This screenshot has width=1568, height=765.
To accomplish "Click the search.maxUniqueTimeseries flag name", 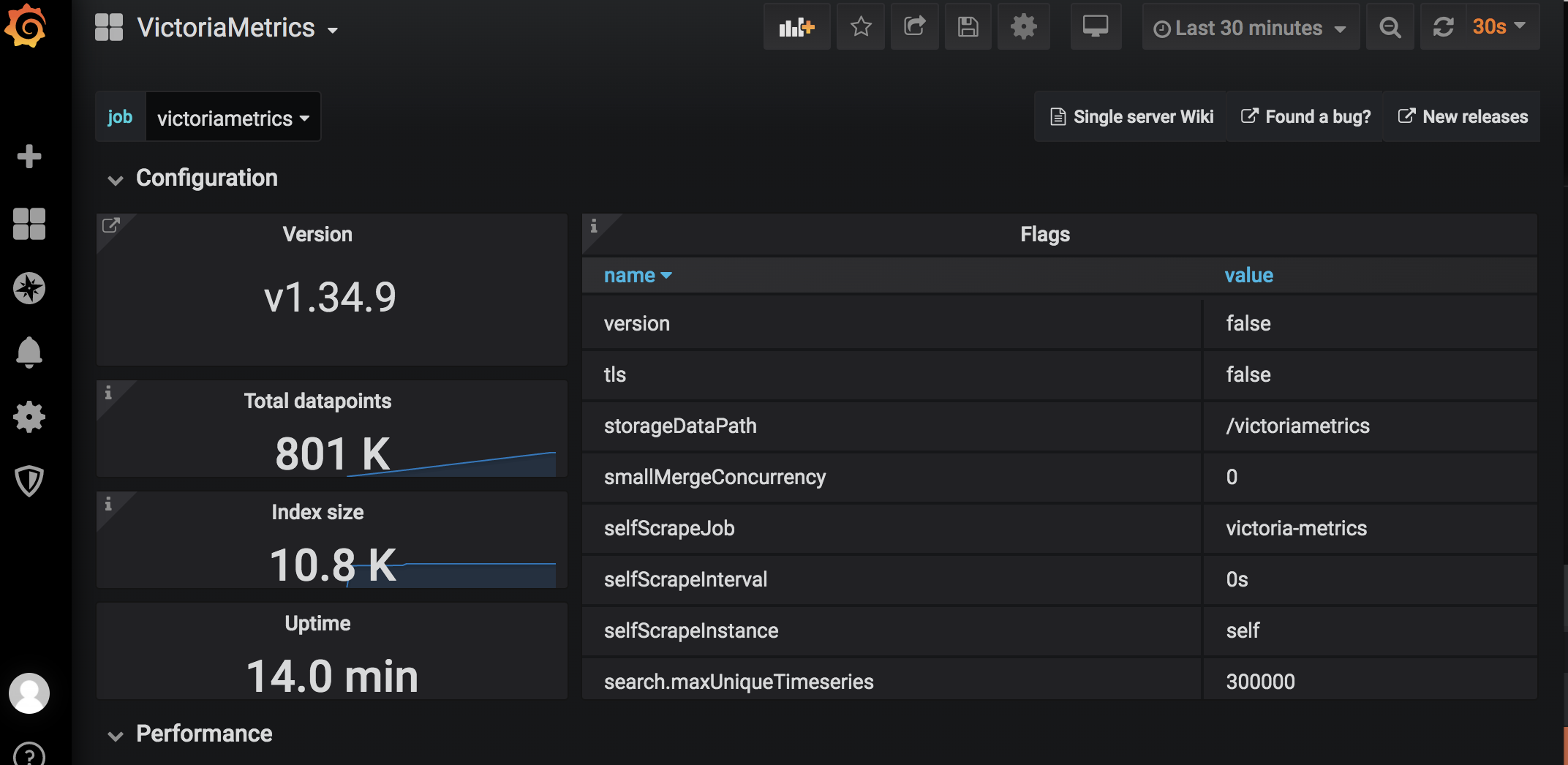I will click(739, 682).
